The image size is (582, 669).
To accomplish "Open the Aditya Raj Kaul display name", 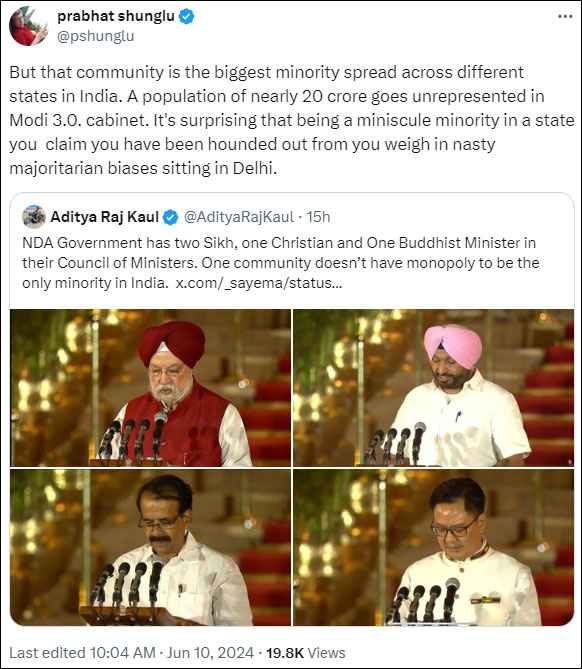I will pyautogui.click(x=105, y=217).
